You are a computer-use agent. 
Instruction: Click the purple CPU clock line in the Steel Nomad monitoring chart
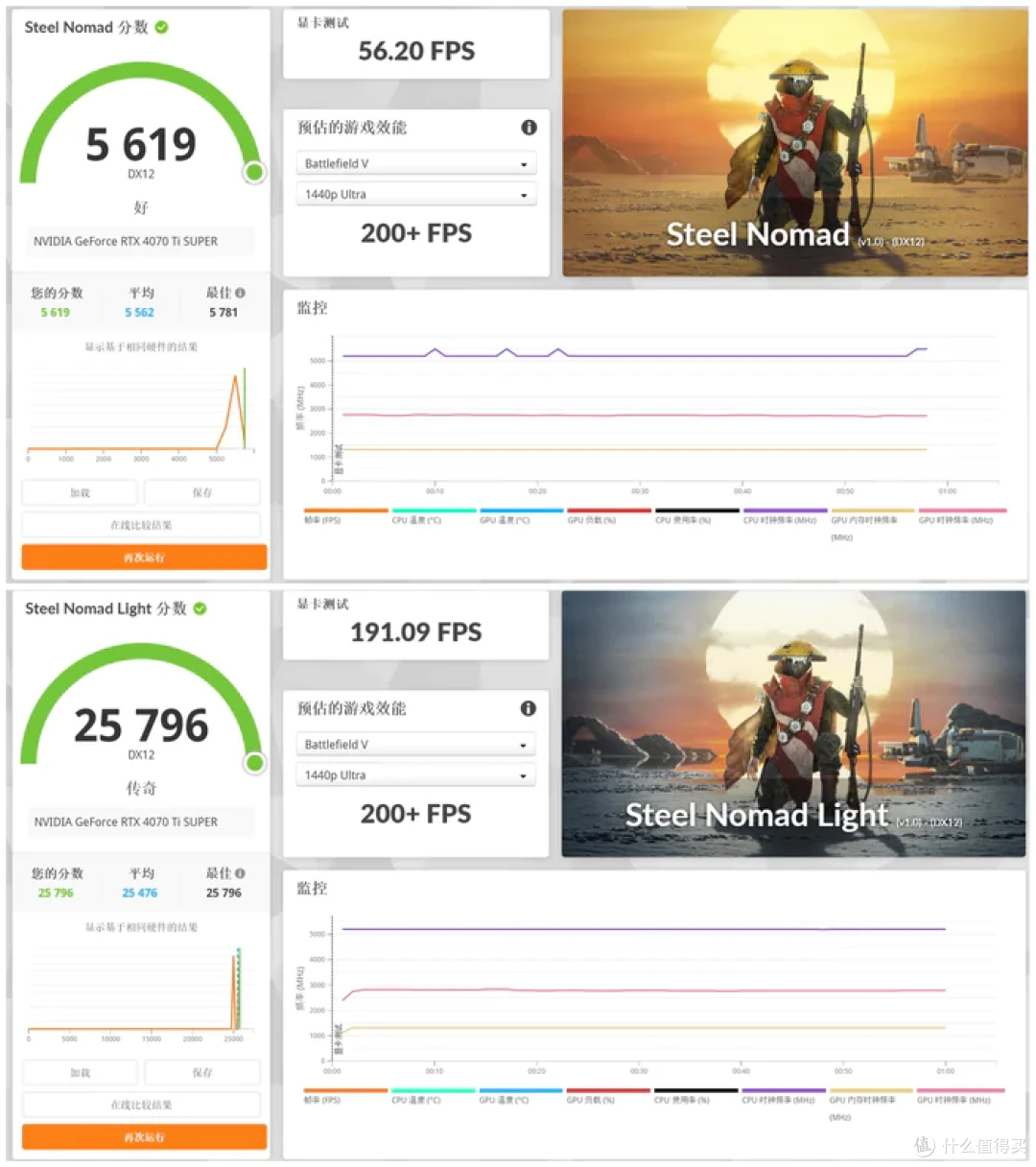633,356
